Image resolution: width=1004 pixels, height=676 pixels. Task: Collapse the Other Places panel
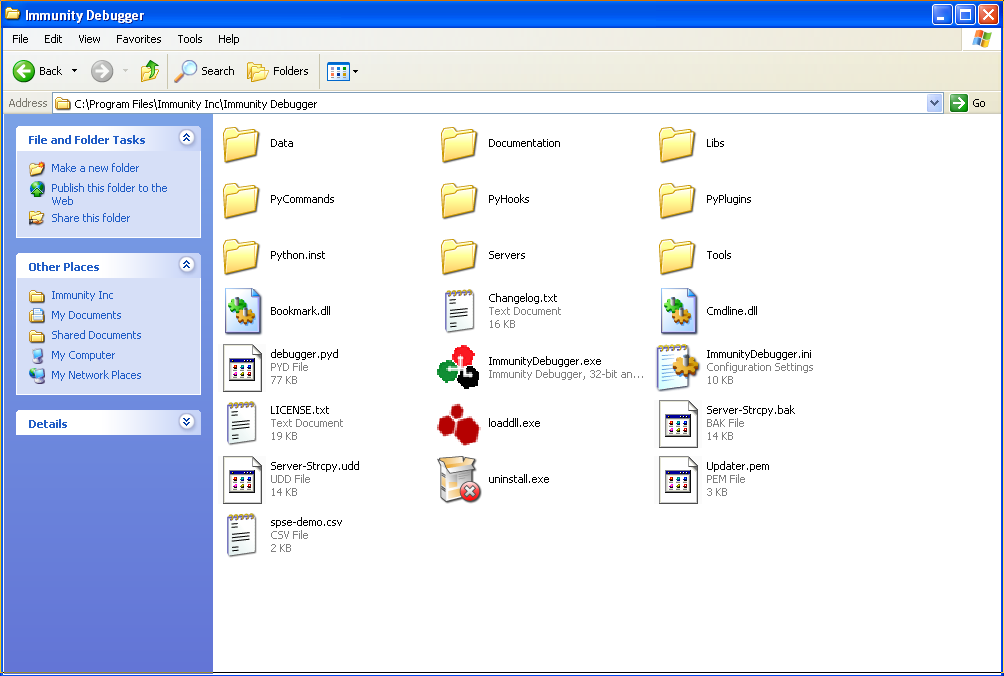click(x=186, y=265)
